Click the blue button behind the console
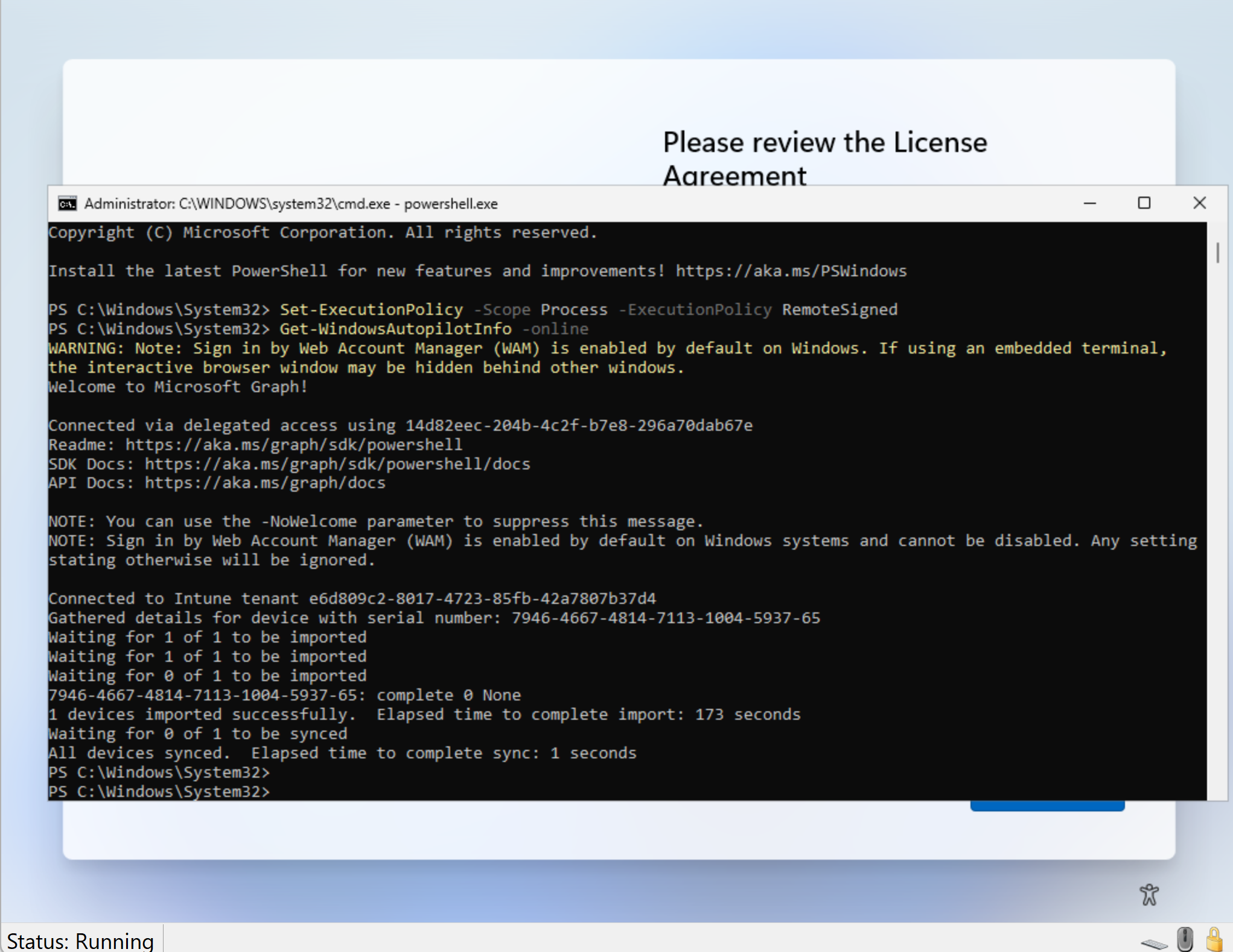This screenshot has width=1233, height=952. point(1047,806)
